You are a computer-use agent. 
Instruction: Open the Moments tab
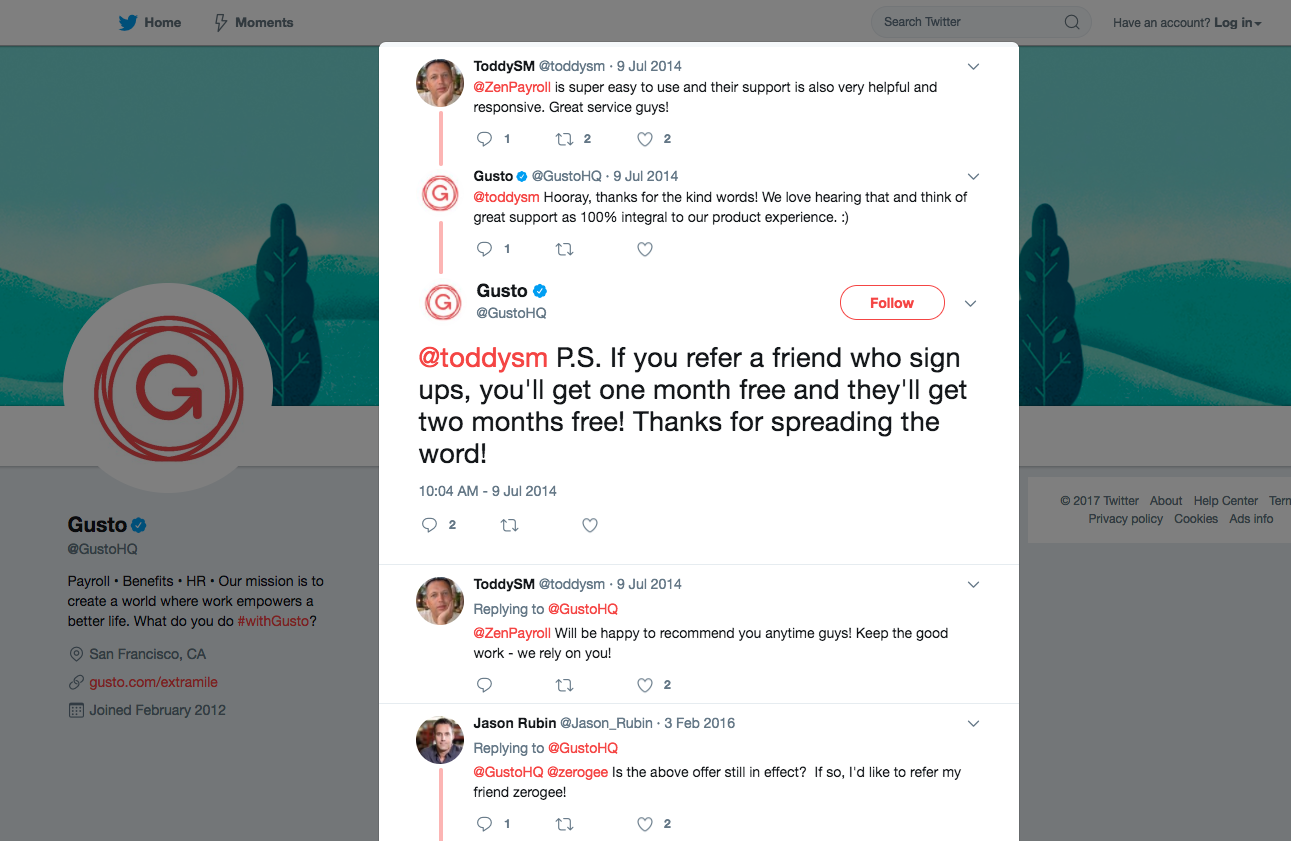point(264,22)
